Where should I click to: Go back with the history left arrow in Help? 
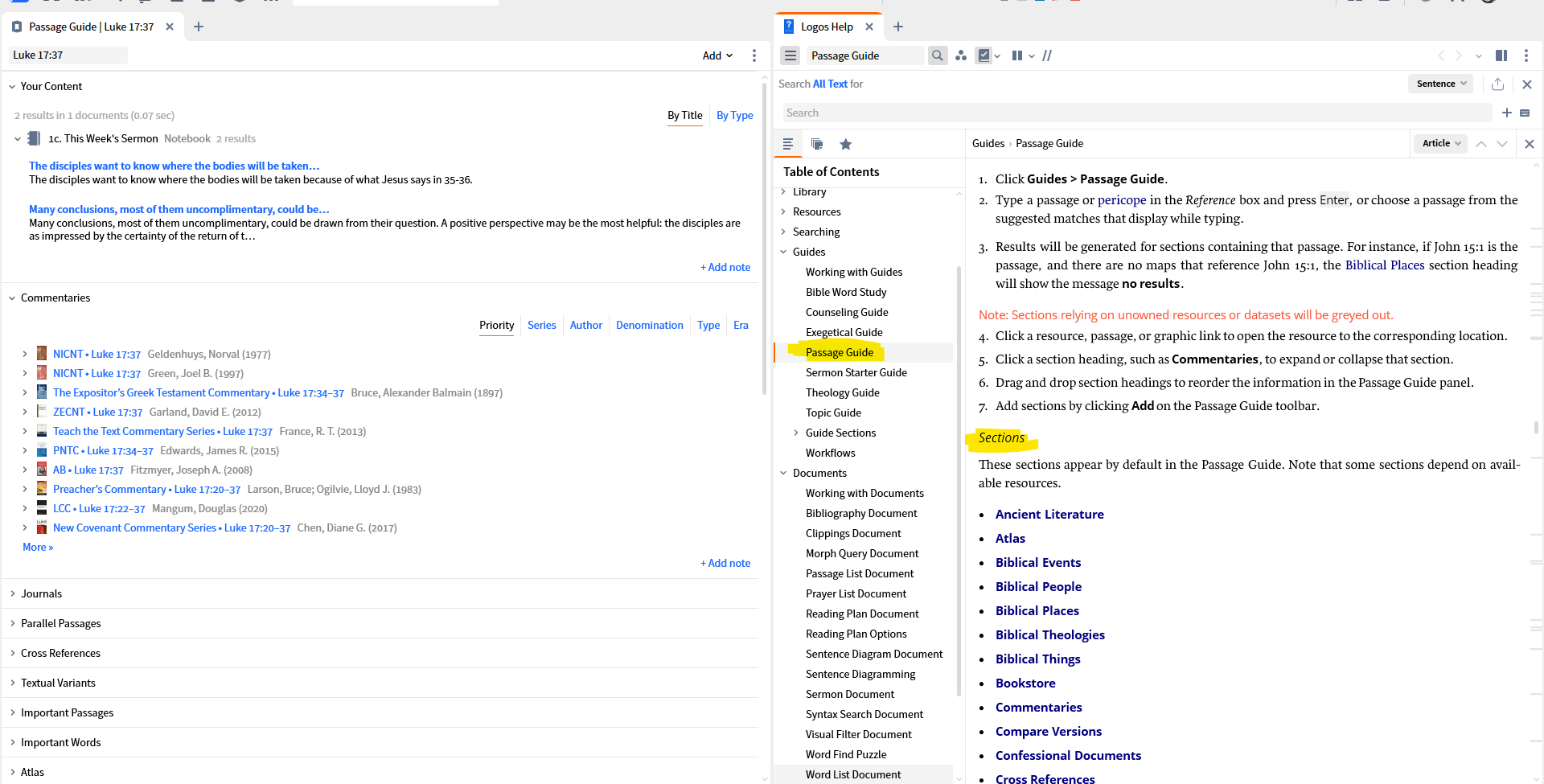(x=1441, y=55)
